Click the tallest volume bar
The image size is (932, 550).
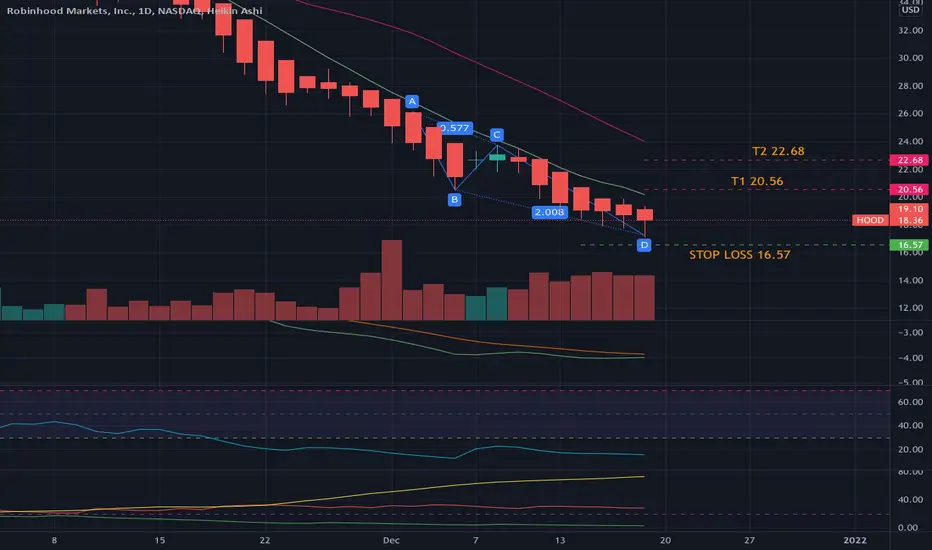(392, 280)
